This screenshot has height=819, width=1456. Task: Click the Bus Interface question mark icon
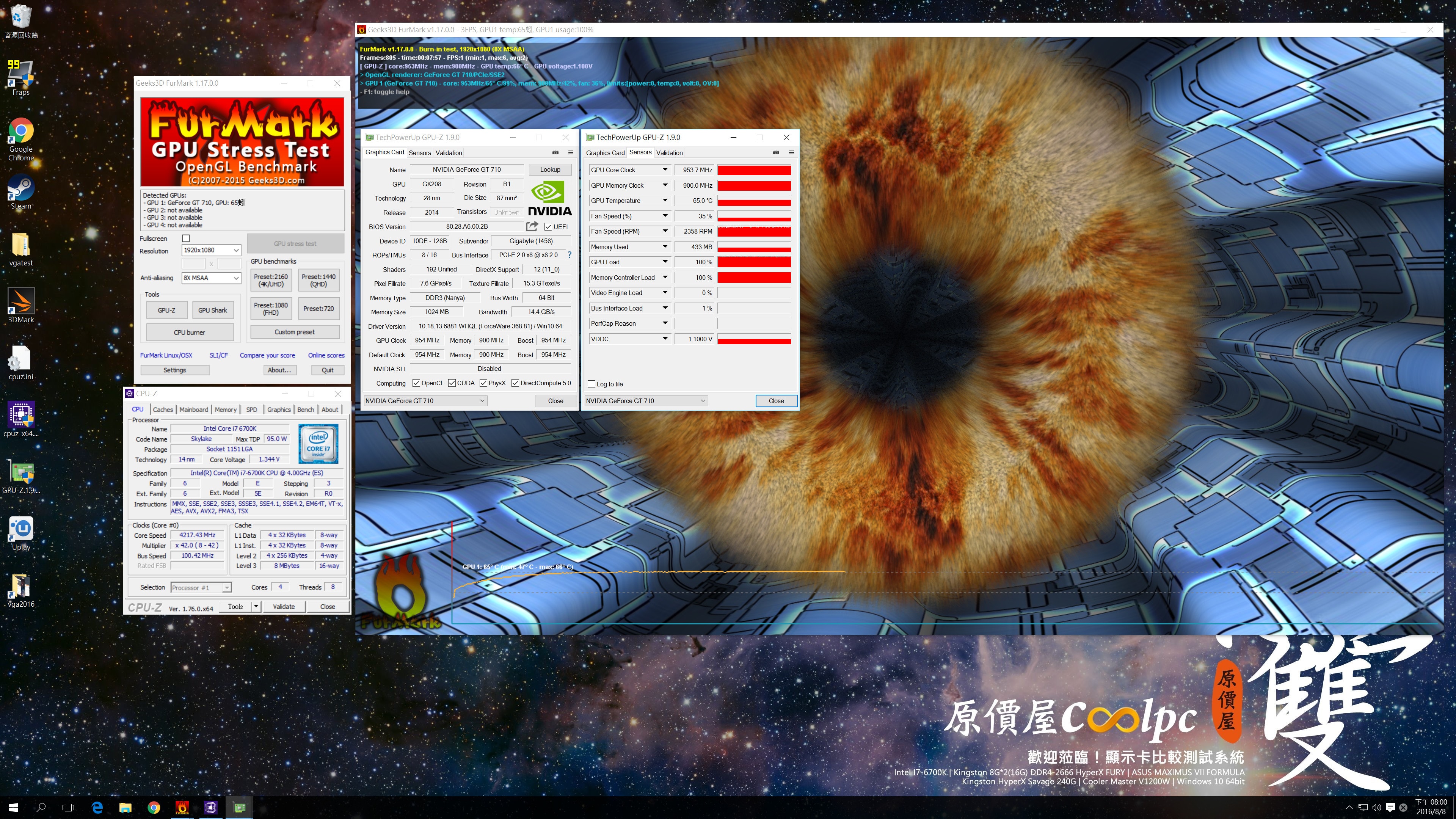click(569, 255)
